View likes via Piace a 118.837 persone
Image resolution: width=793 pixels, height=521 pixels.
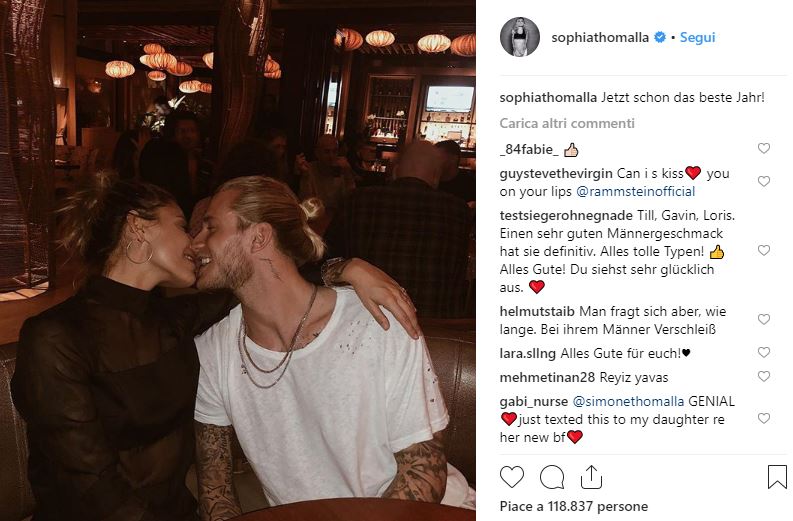(574, 506)
